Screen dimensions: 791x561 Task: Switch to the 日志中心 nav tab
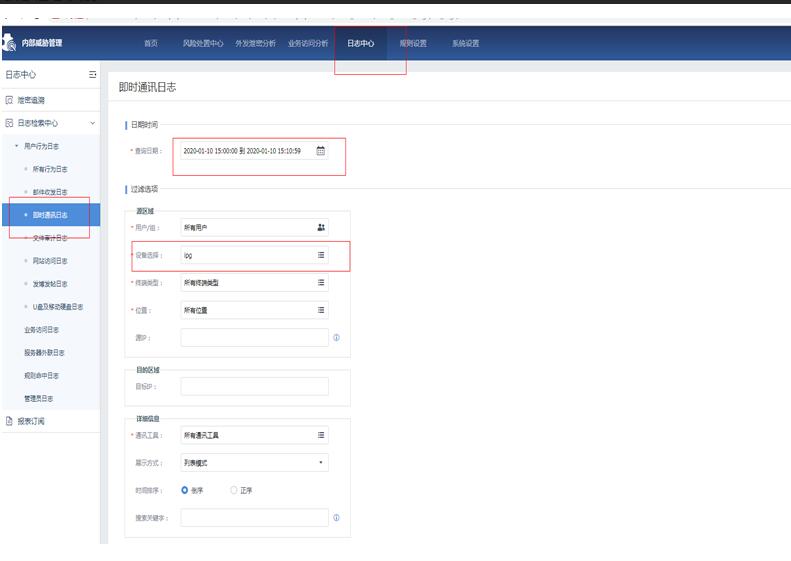[x=361, y=43]
